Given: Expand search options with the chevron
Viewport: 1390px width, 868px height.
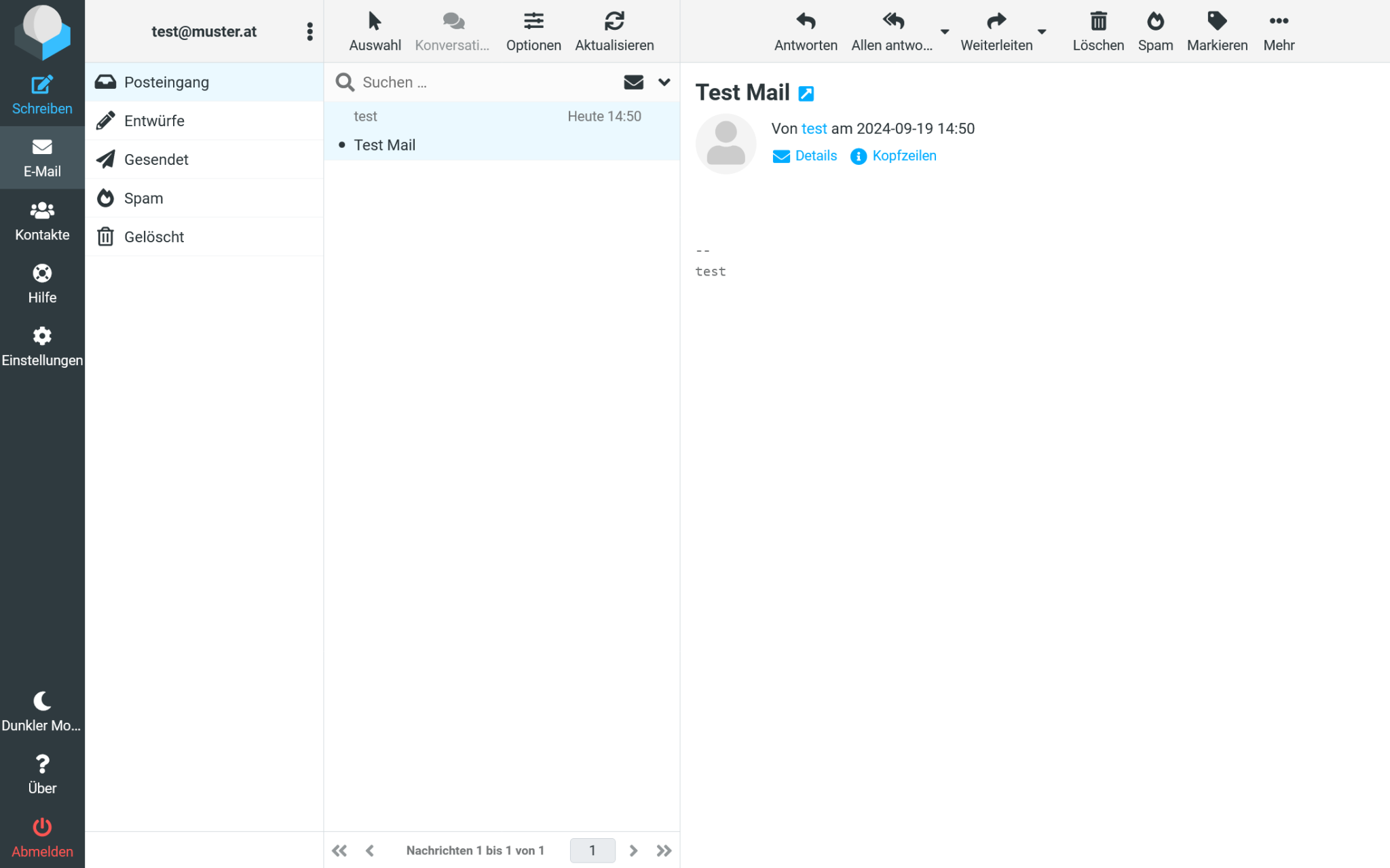Looking at the screenshot, I should pos(663,82).
